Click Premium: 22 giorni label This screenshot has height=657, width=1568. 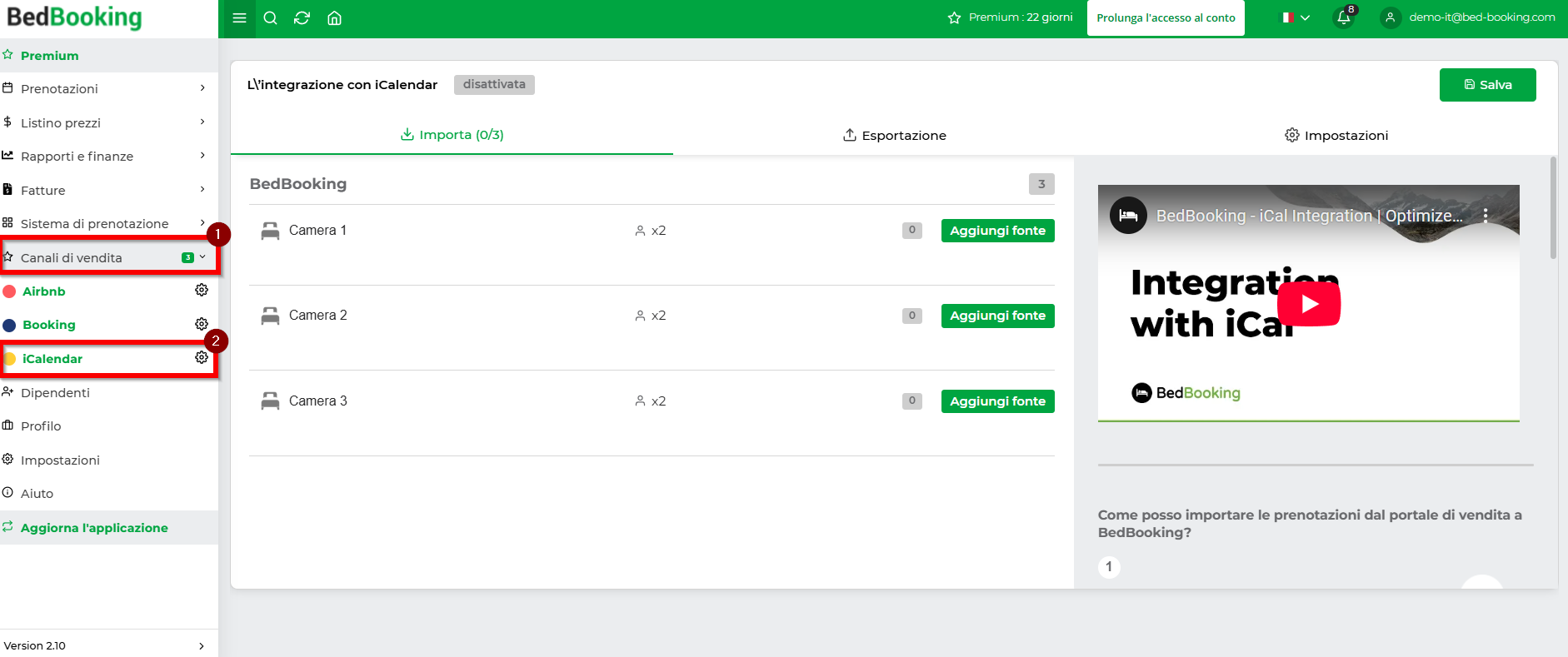point(1021,17)
